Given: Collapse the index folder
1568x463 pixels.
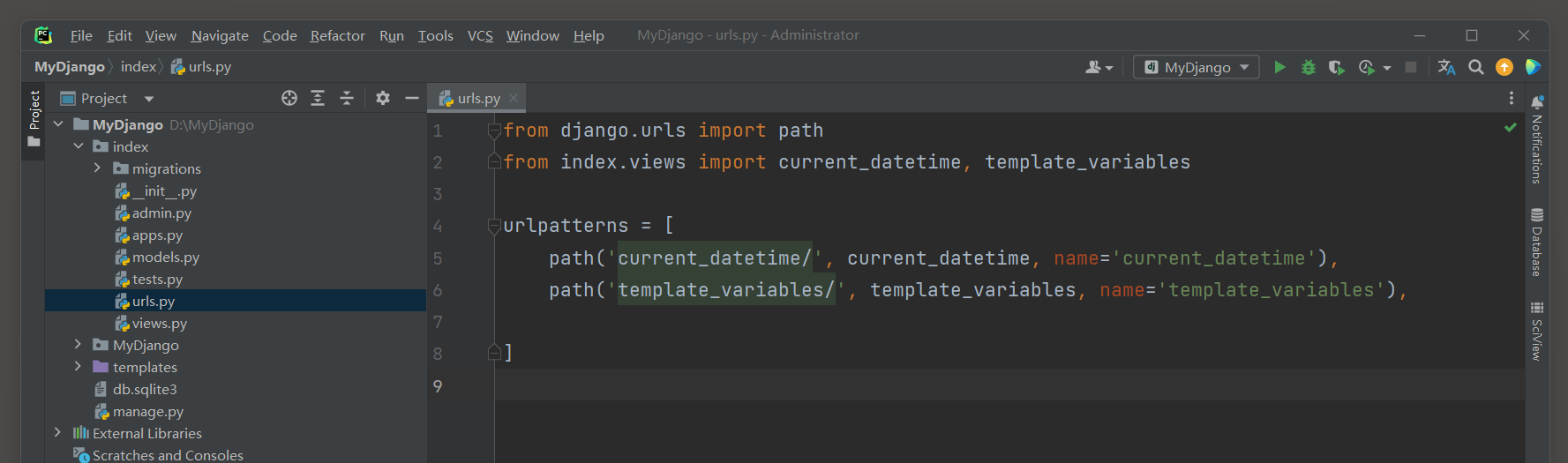Looking at the screenshot, I should 79,146.
